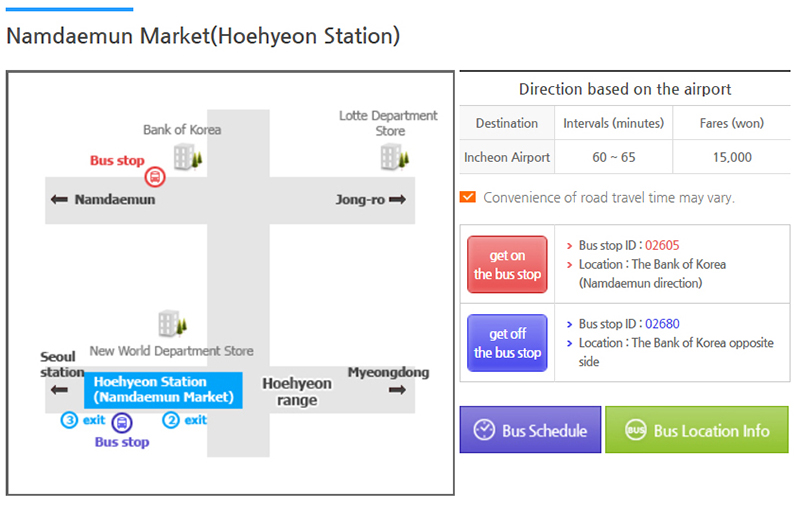Click the Namdaemun left arrow on map
This screenshot has width=800, height=510.
click(59, 200)
